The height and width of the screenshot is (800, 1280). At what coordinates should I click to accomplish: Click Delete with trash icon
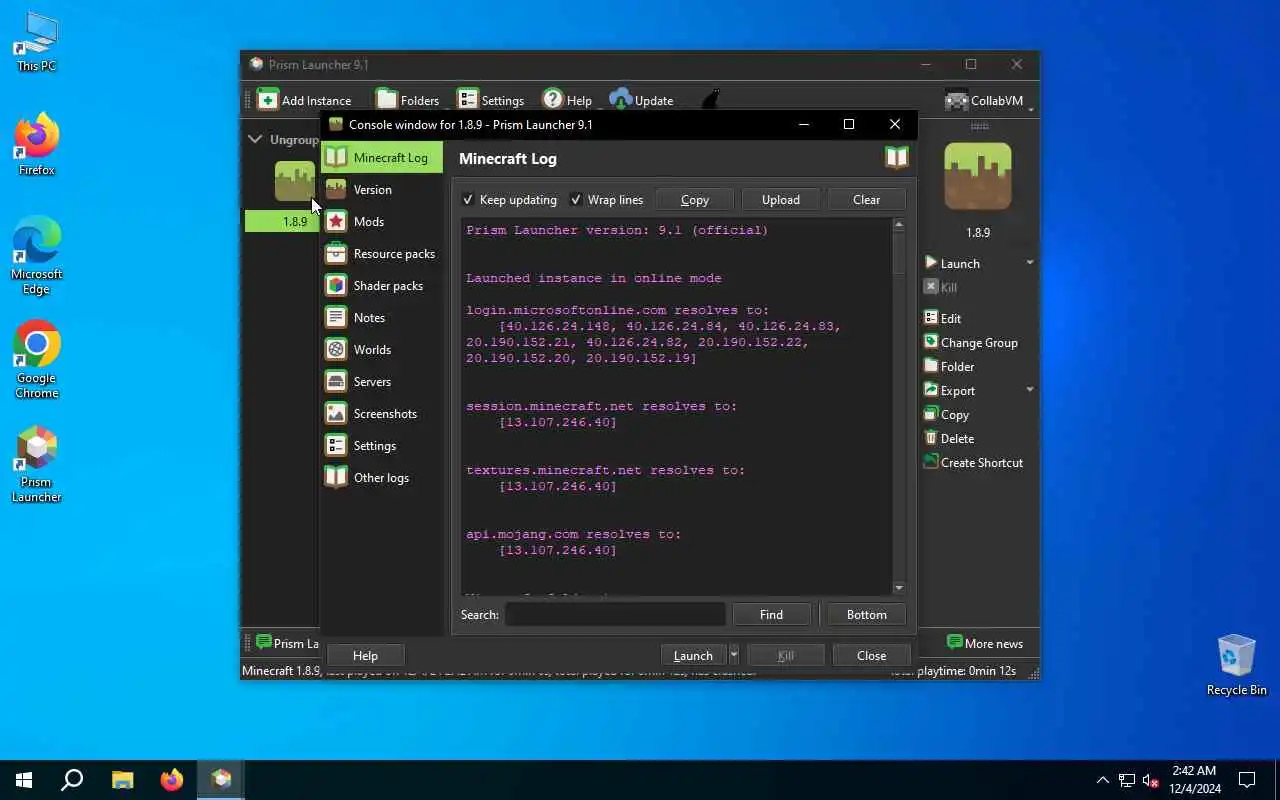[949, 438]
